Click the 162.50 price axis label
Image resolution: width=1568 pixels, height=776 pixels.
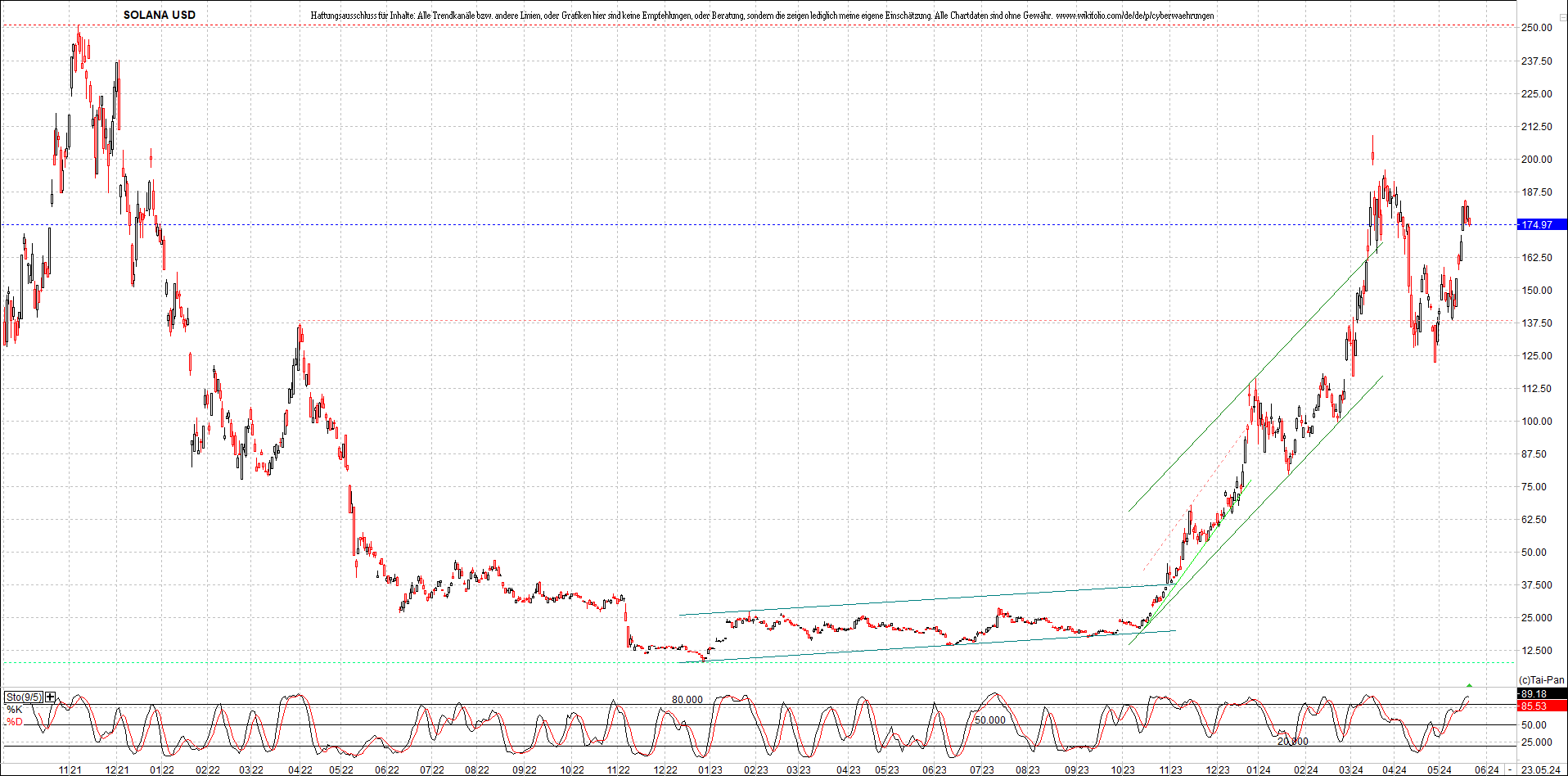(x=1536, y=258)
